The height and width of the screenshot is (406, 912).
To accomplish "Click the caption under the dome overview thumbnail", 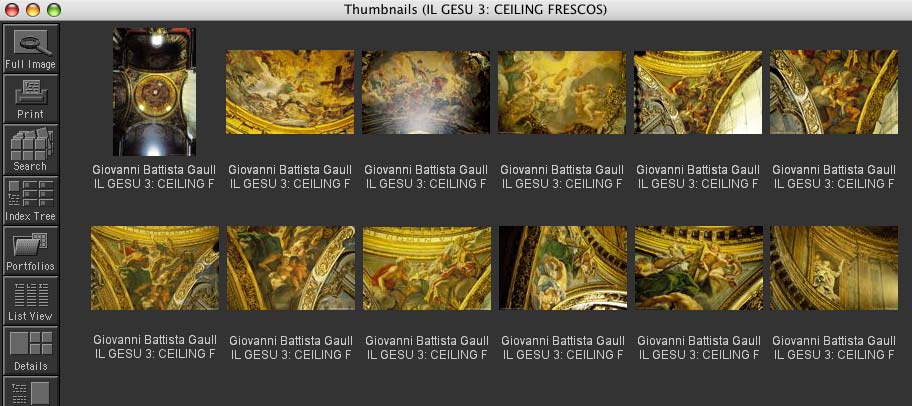I will point(154,177).
